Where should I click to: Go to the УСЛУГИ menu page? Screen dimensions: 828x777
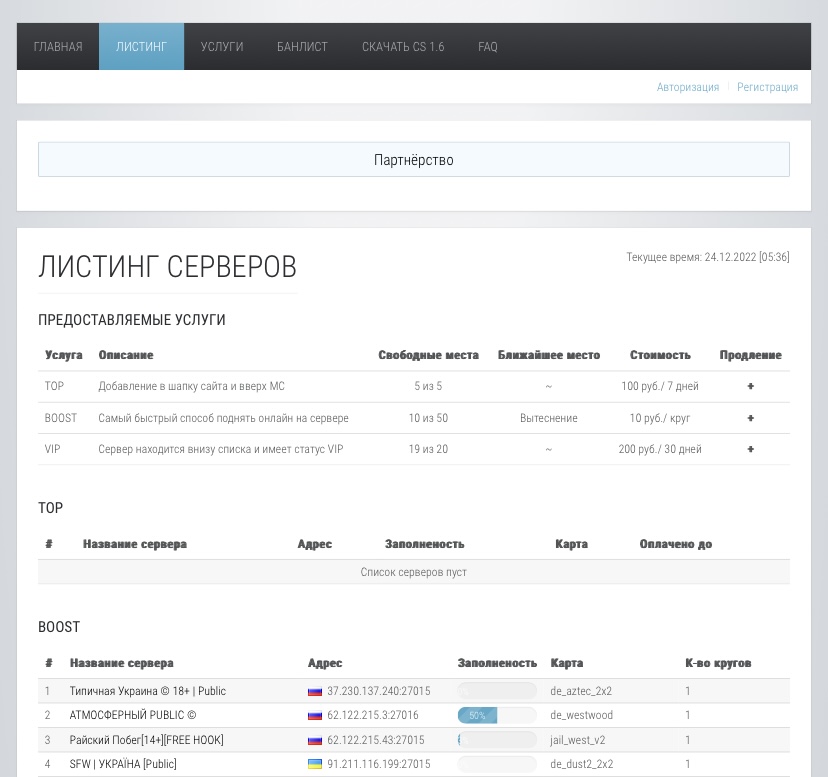coord(222,47)
